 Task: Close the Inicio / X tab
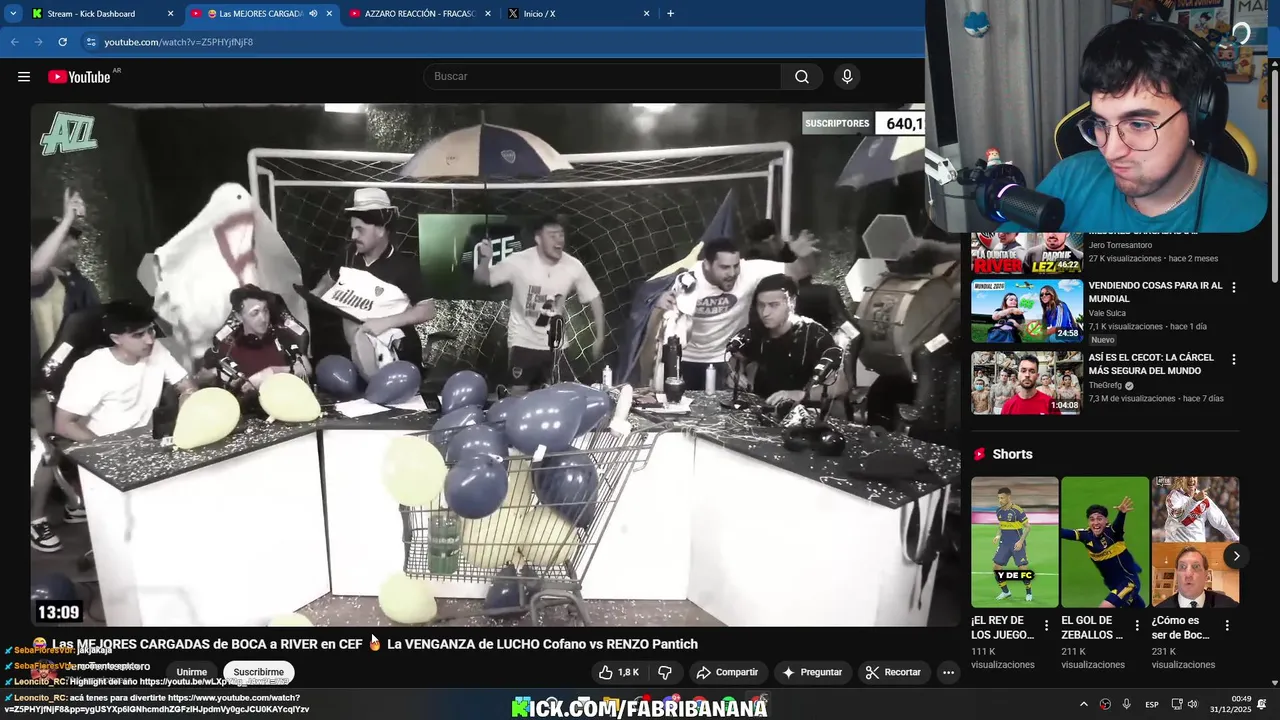pyautogui.click(x=646, y=14)
